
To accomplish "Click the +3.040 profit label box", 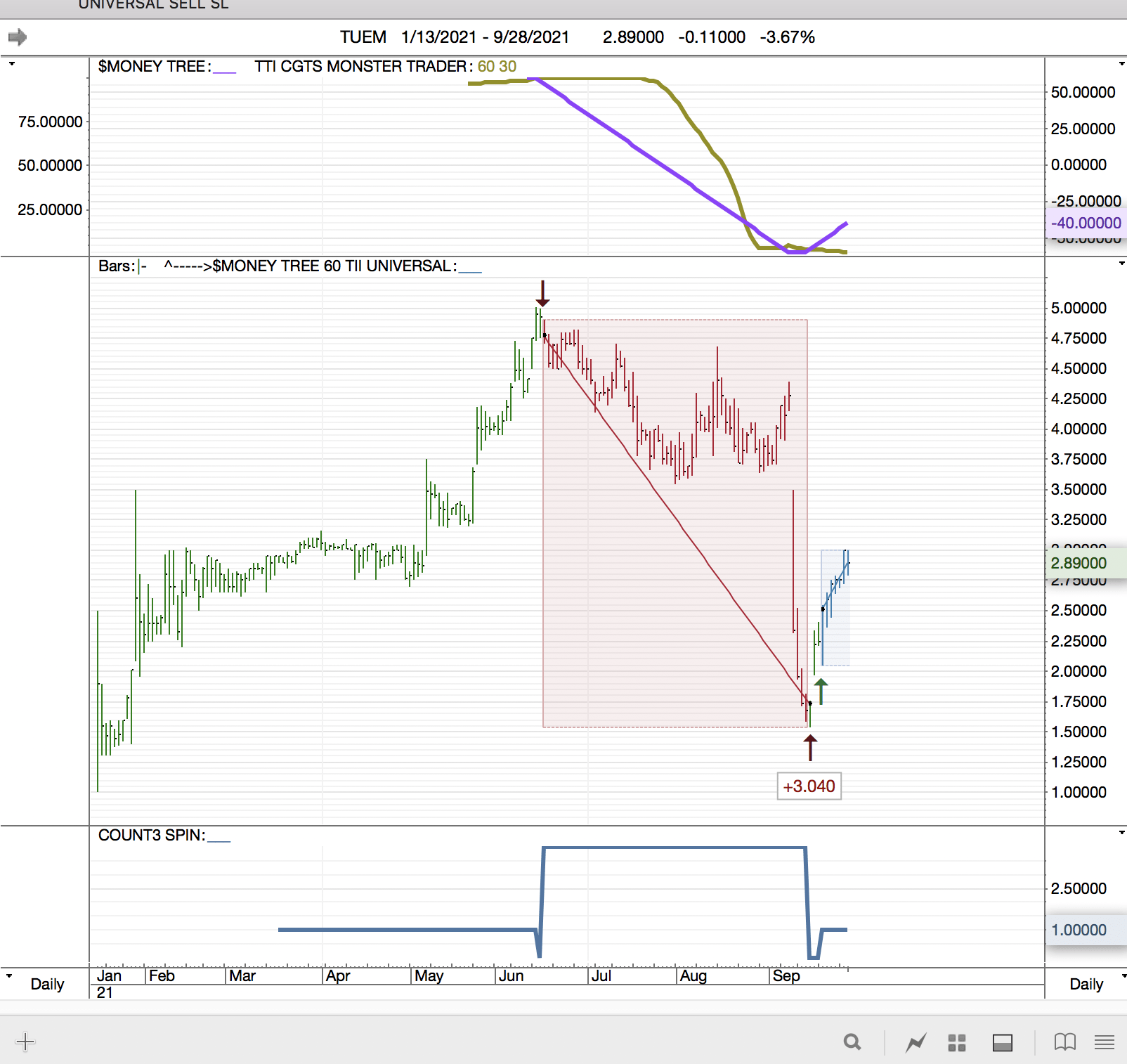I will pos(809,786).
